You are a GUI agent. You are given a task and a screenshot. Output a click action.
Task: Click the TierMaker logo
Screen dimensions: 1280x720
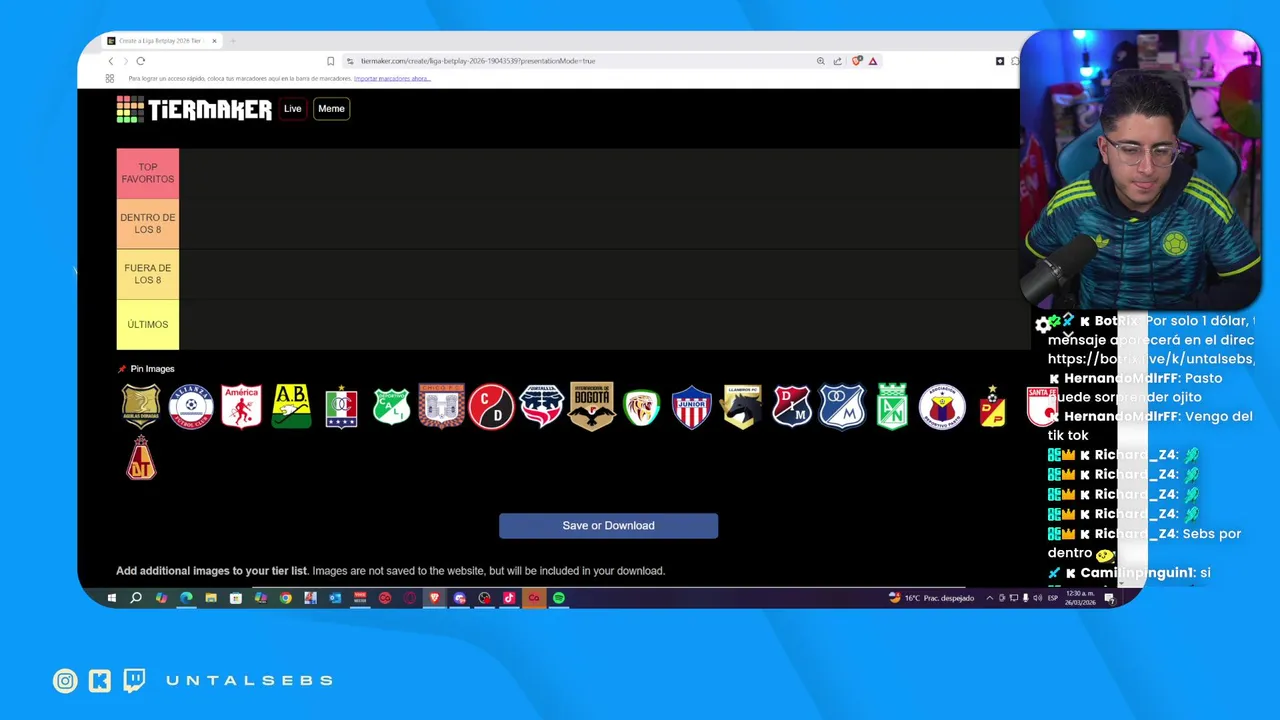point(194,109)
